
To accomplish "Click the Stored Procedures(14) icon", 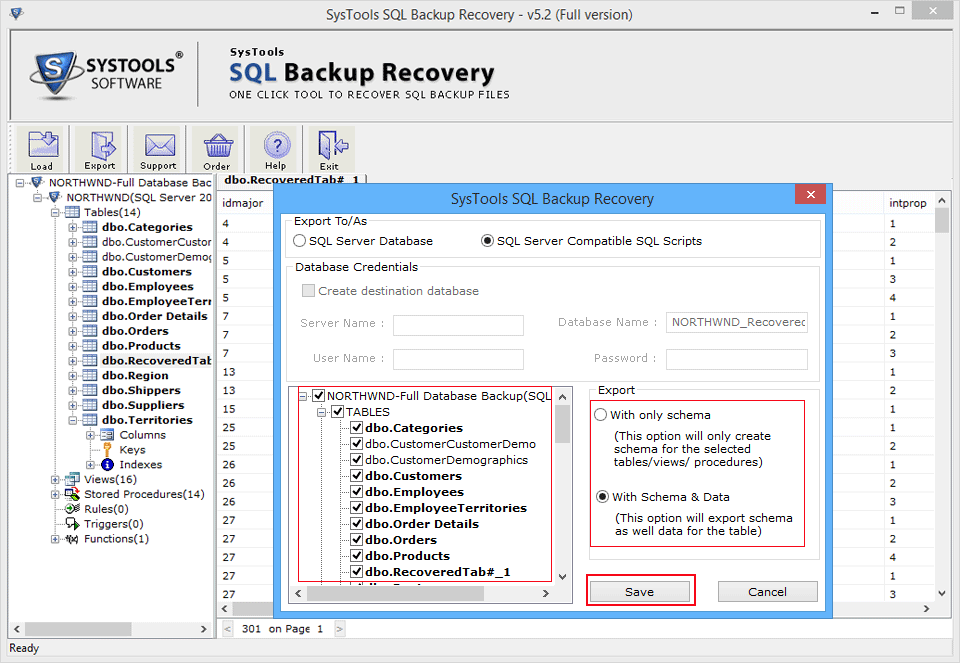I will pos(72,494).
